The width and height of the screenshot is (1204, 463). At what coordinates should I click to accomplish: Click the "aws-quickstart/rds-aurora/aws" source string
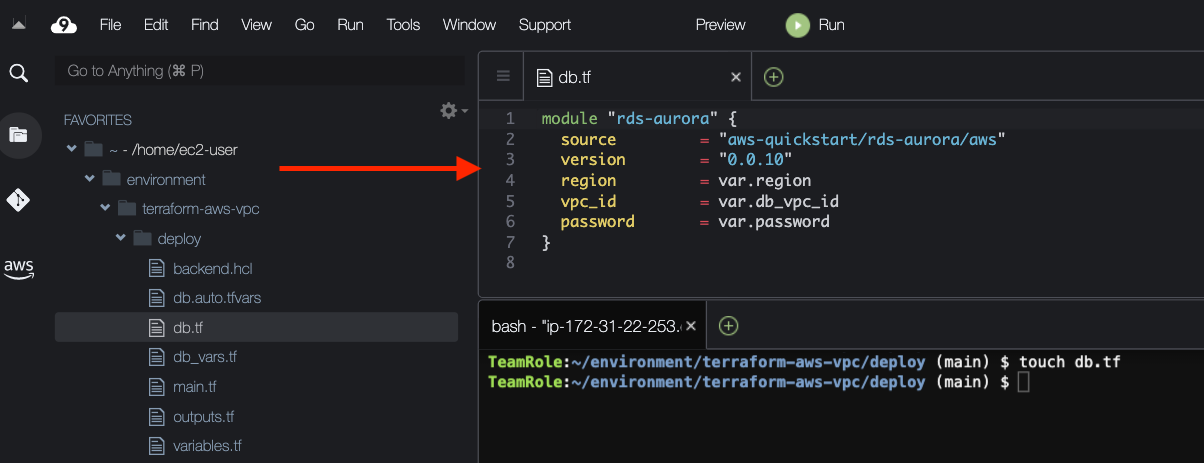[861, 139]
